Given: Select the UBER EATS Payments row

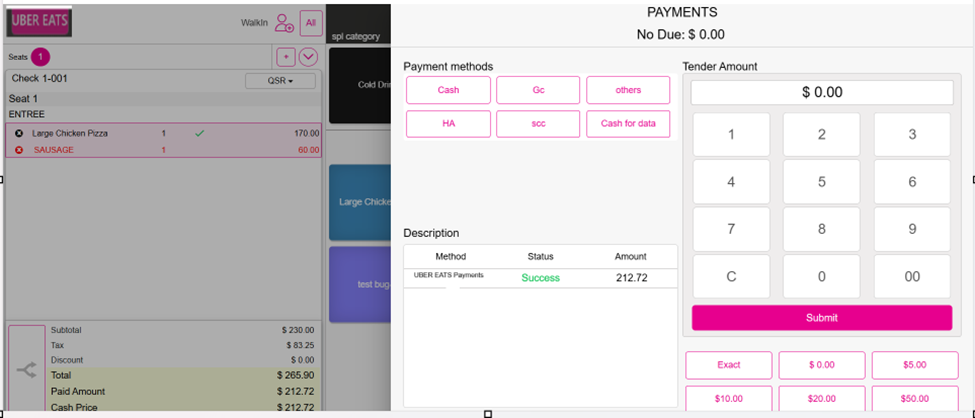Looking at the screenshot, I should click(x=540, y=278).
